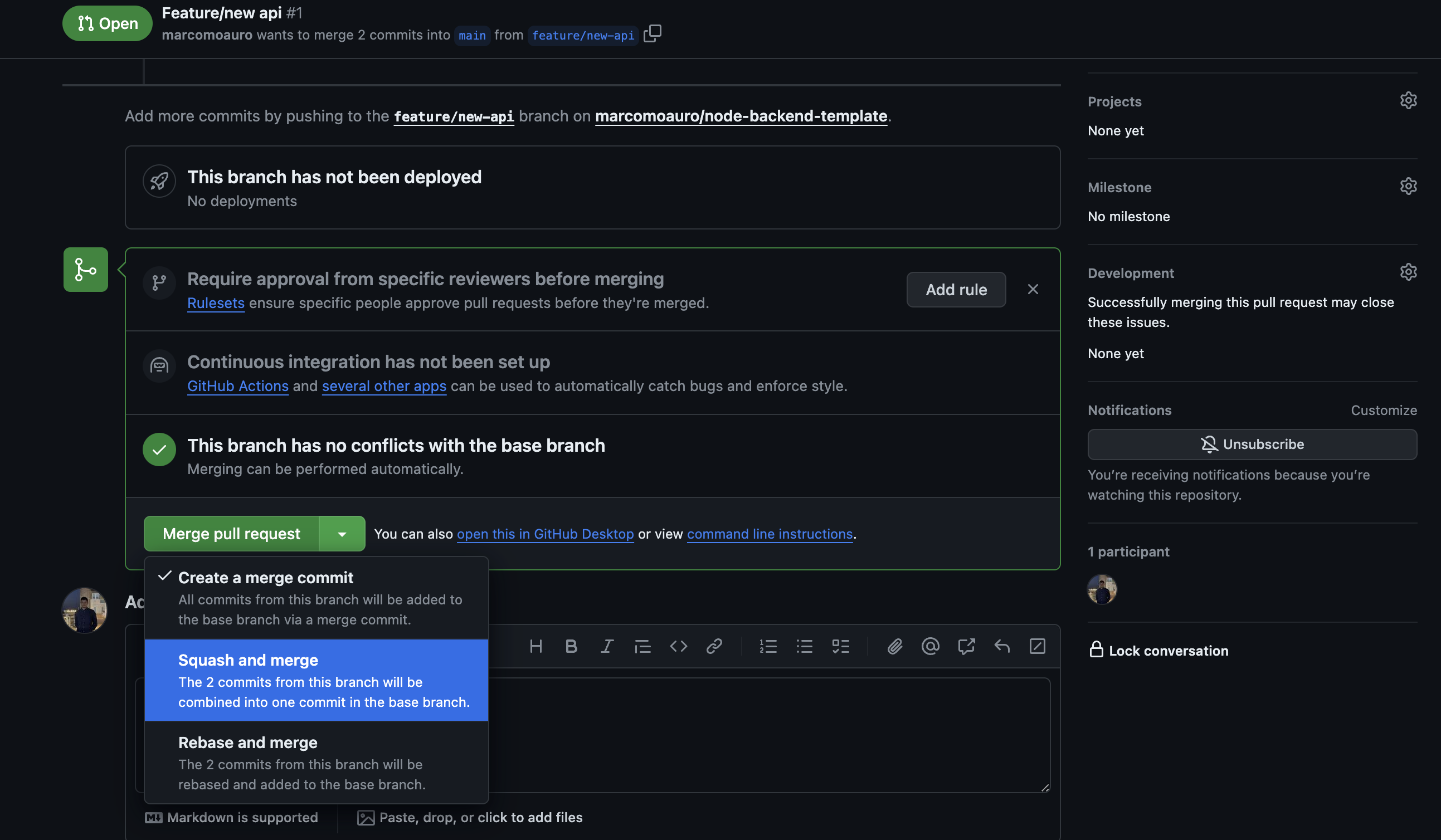1441x840 pixels.
Task: Open Projects settings gear
Action: [1409, 100]
